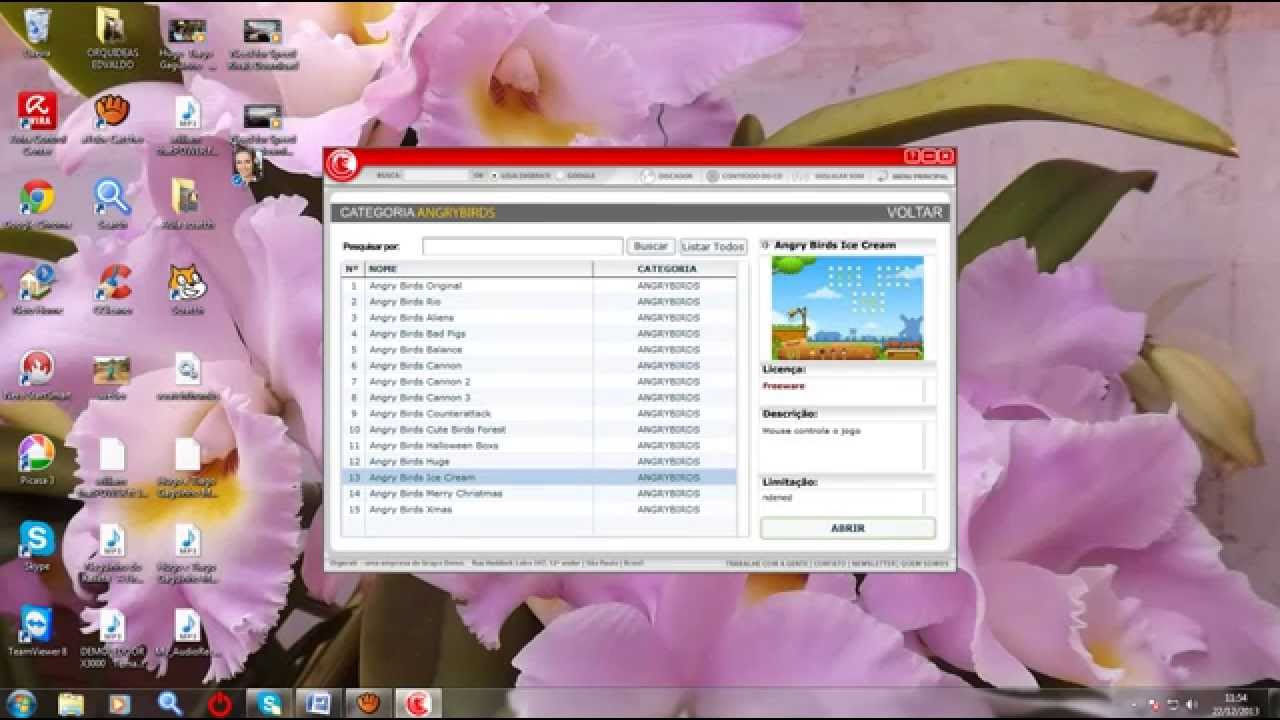The height and width of the screenshot is (720, 1280).
Task: Select Angry Birds Counterattack row
Action: 539,414
